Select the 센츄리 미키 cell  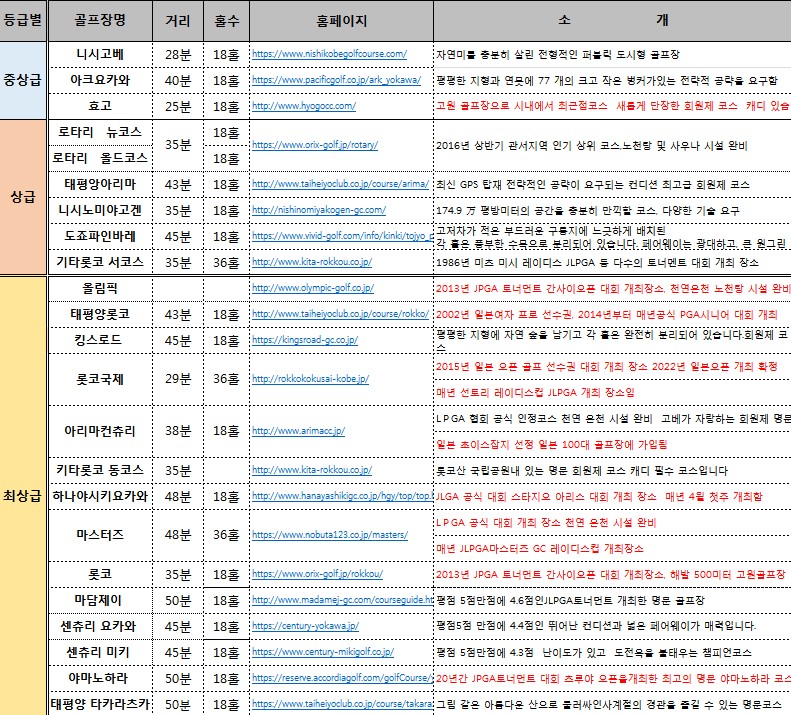[x=100, y=652]
